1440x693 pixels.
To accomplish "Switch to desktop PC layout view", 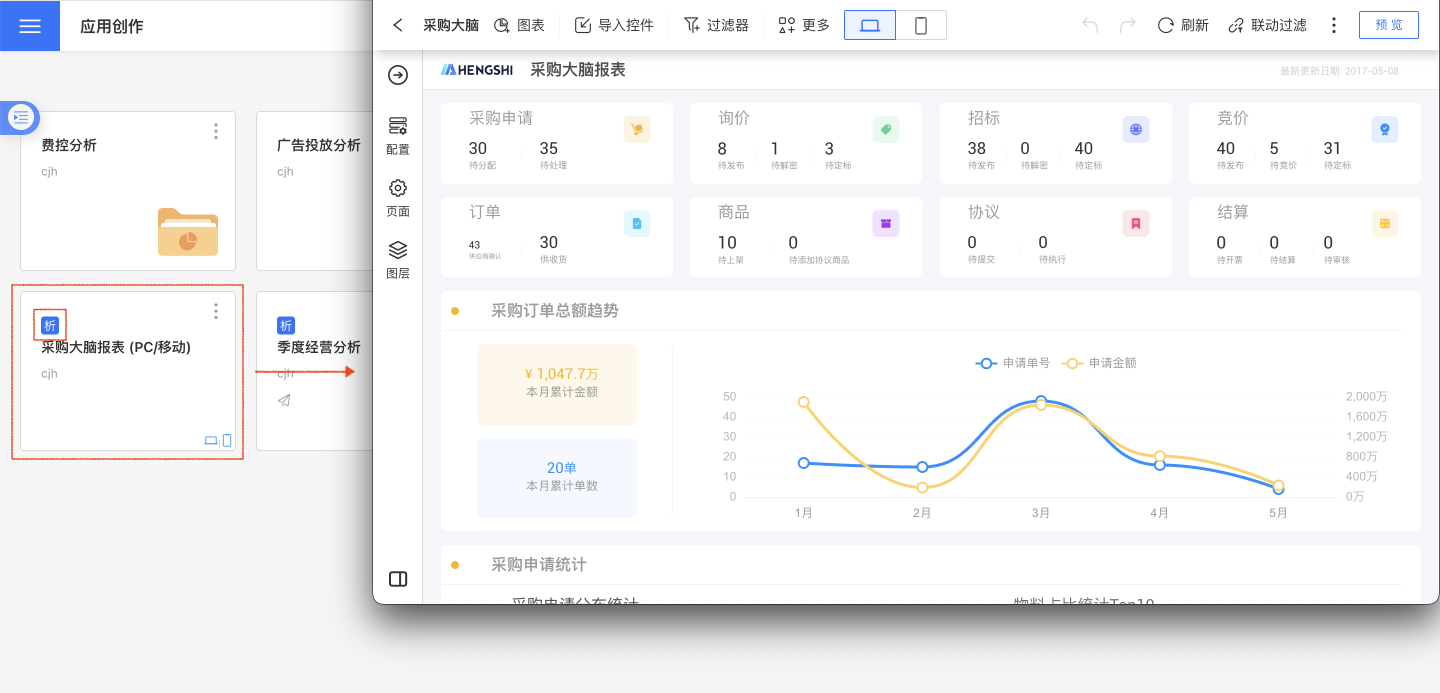I will pyautogui.click(x=870, y=25).
